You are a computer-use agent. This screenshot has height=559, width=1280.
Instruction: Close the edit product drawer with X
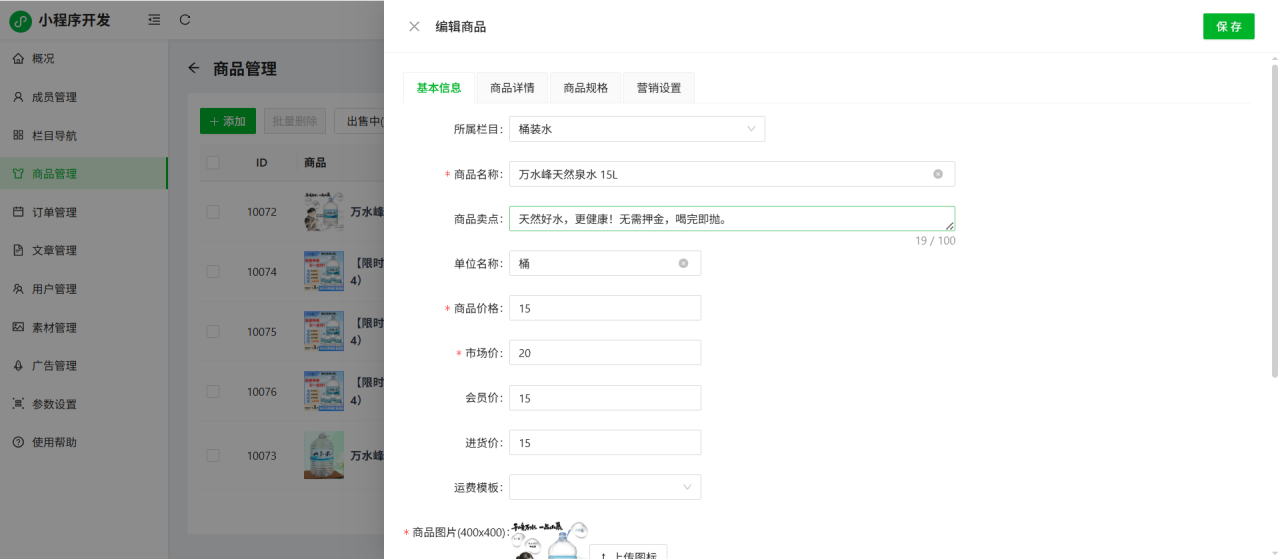tap(414, 27)
